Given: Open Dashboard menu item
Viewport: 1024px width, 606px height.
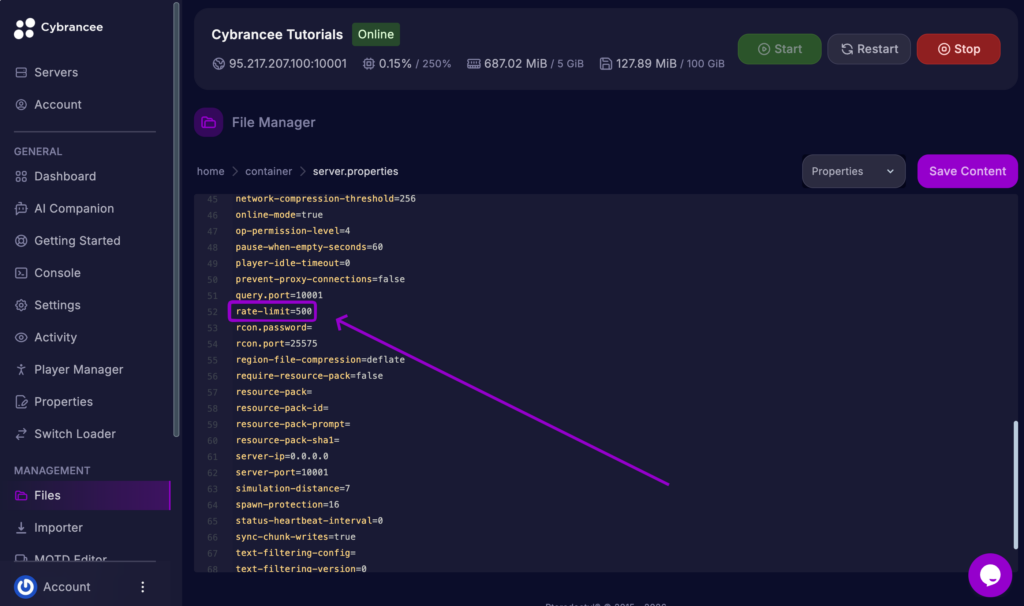Looking at the screenshot, I should [x=65, y=176].
